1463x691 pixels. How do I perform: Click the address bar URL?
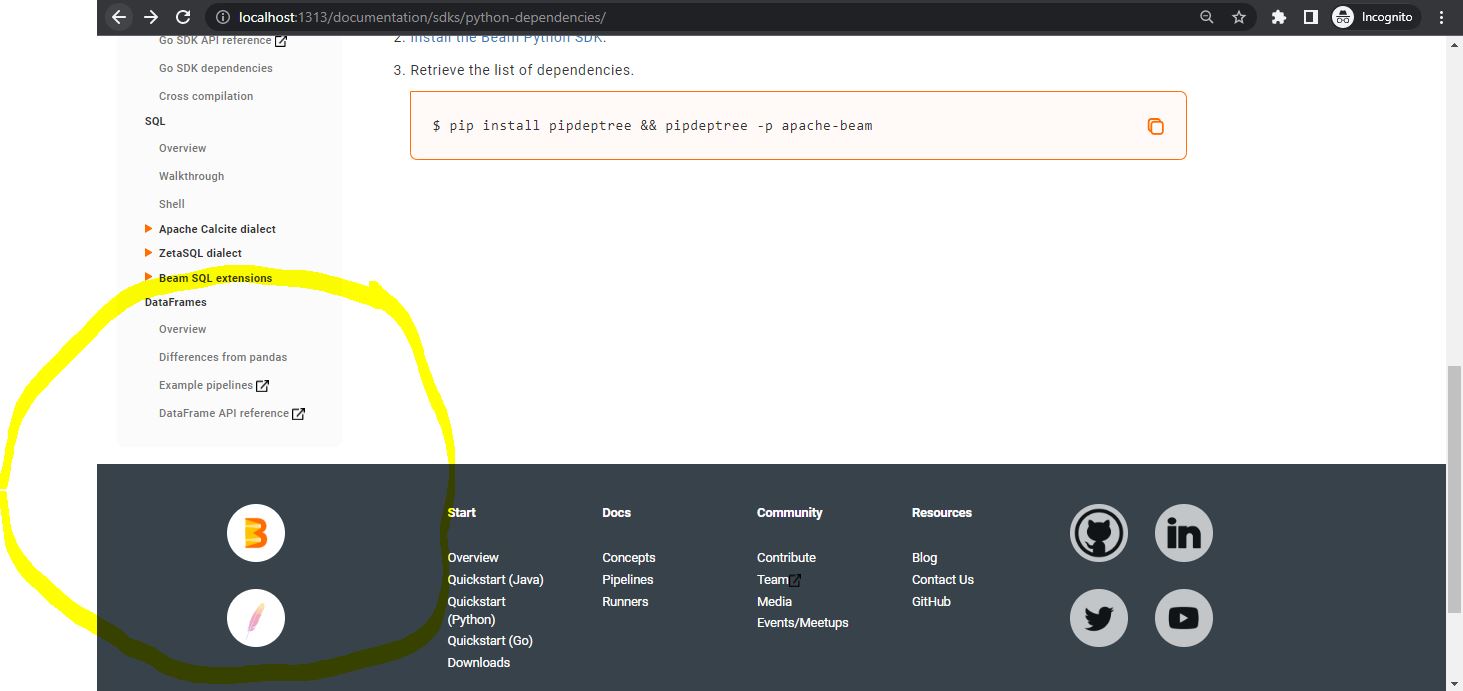click(x=422, y=17)
